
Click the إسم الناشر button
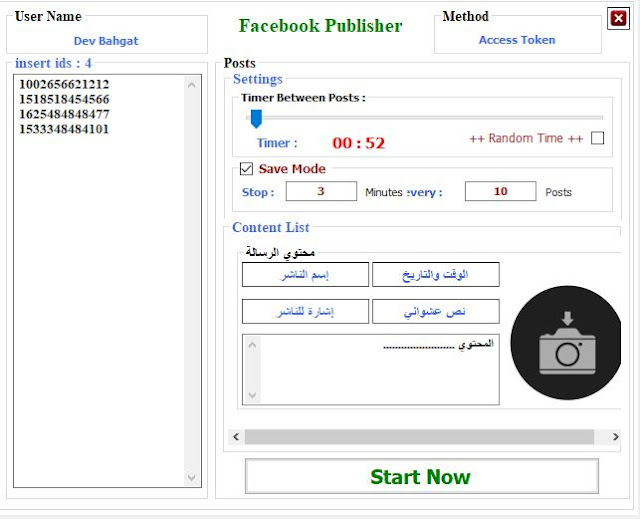coord(305,274)
